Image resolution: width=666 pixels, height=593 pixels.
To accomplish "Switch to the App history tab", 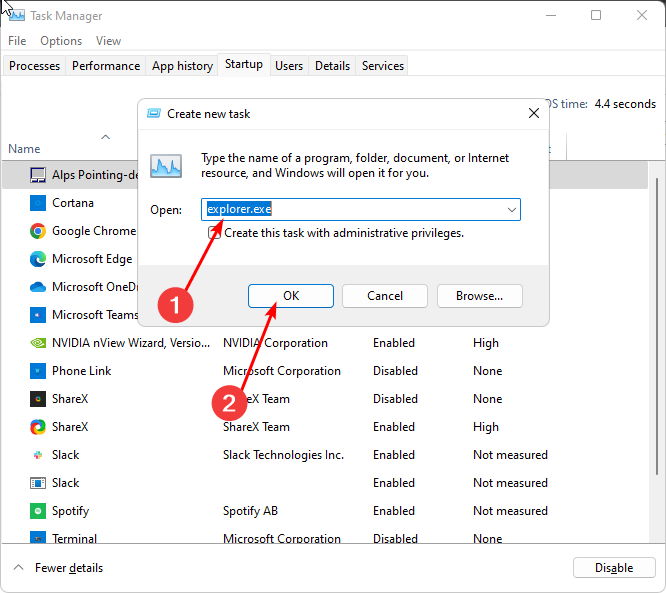I will [182, 66].
